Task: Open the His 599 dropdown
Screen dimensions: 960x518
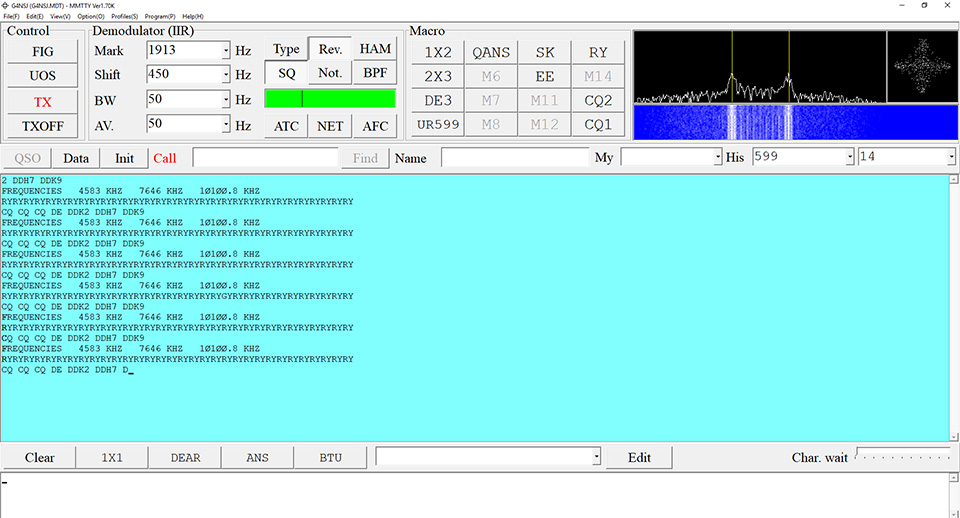Action: click(x=850, y=157)
